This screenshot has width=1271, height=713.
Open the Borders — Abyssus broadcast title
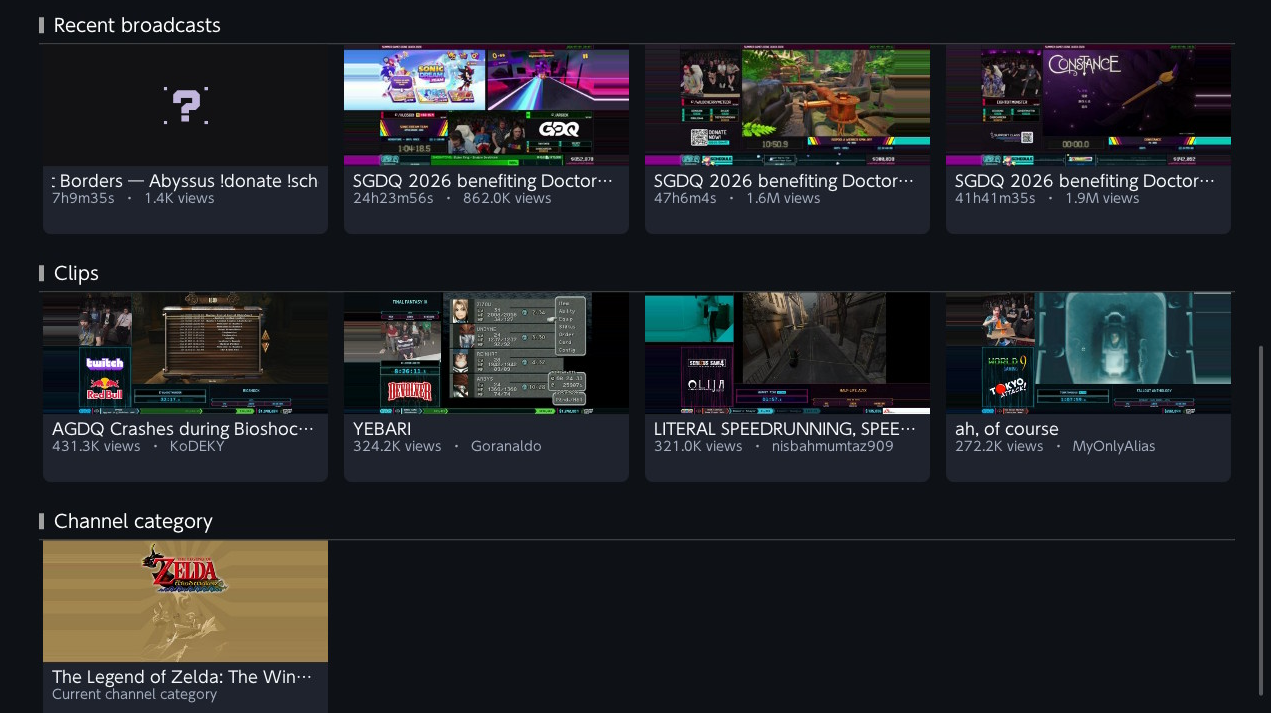tap(185, 181)
